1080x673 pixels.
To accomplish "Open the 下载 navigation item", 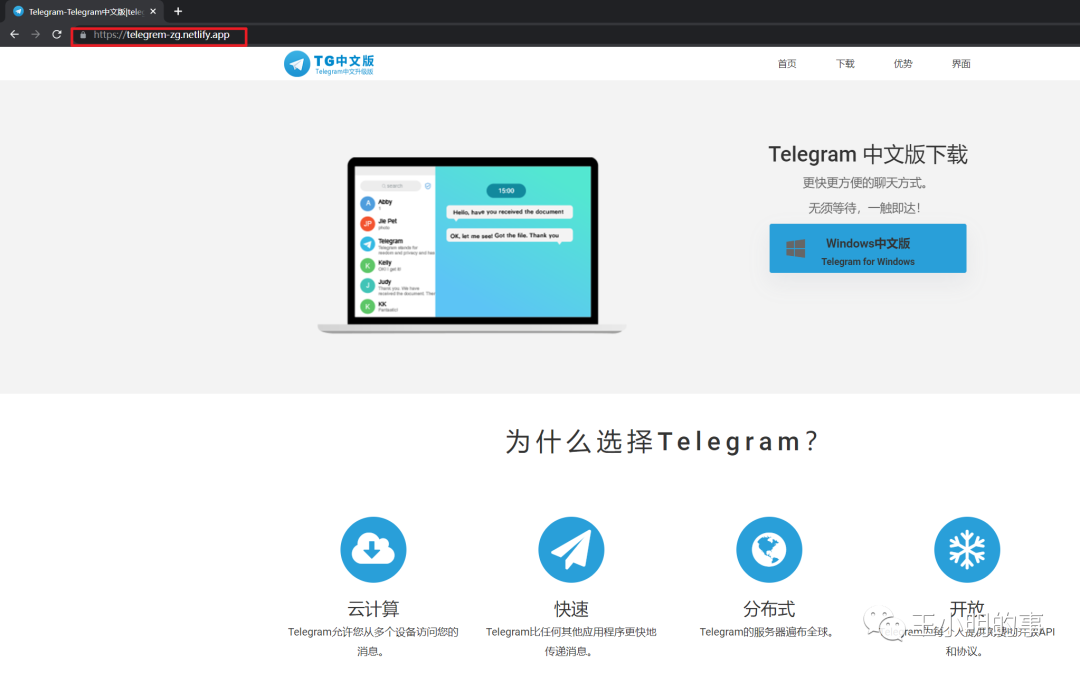I will click(845, 63).
